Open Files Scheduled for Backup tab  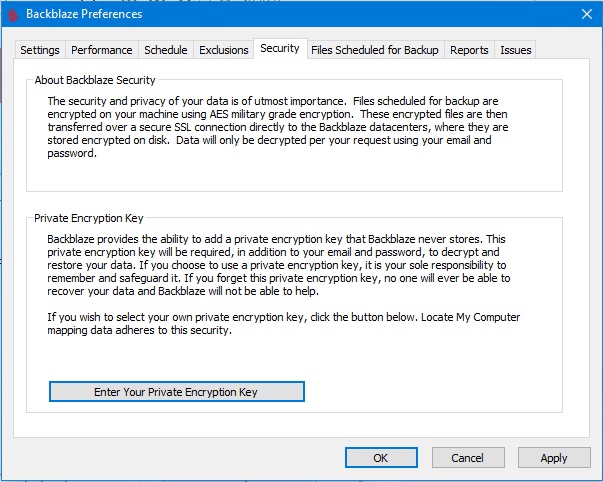(x=375, y=50)
